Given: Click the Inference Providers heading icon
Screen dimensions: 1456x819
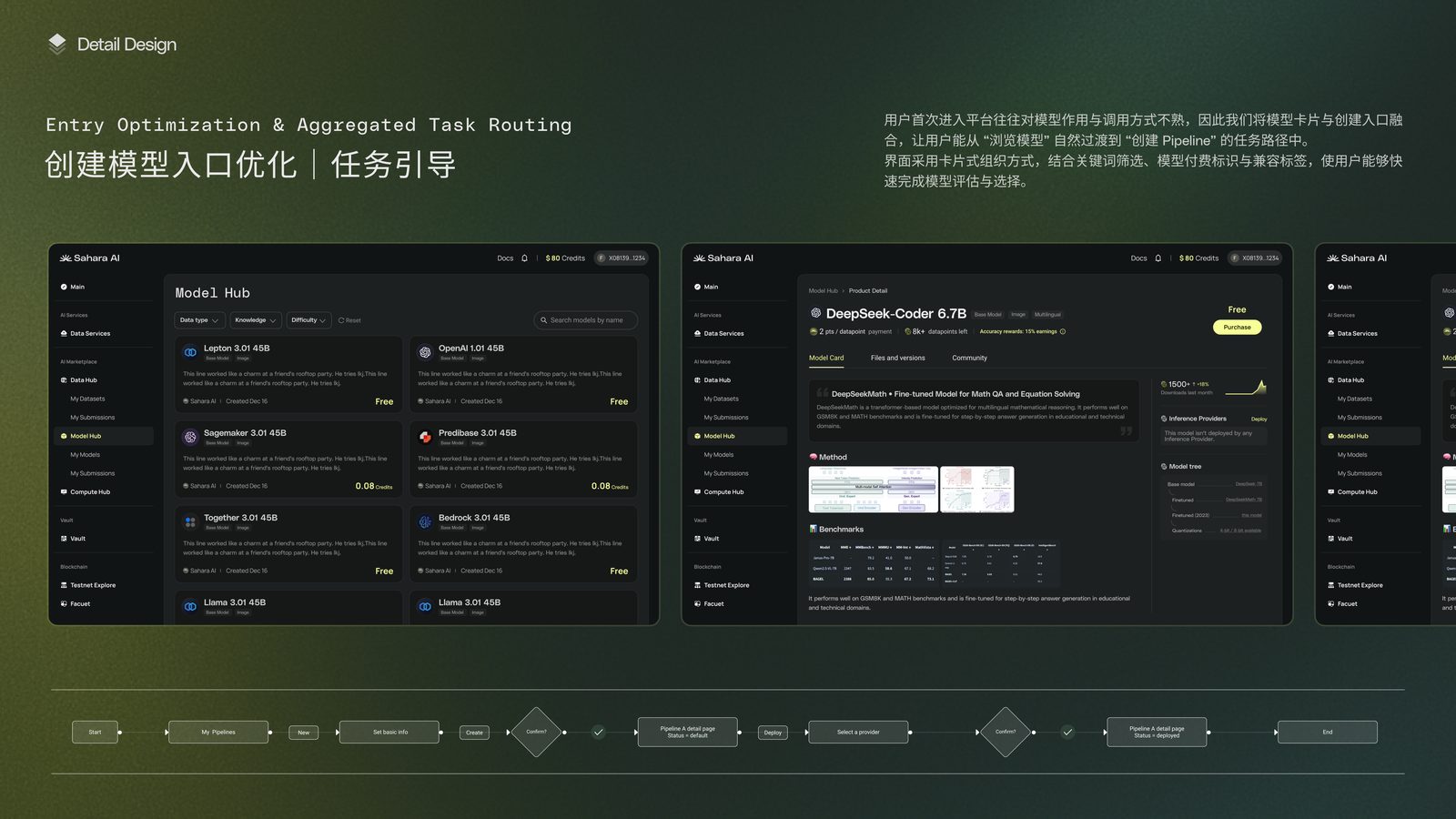Looking at the screenshot, I should 1164,419.
